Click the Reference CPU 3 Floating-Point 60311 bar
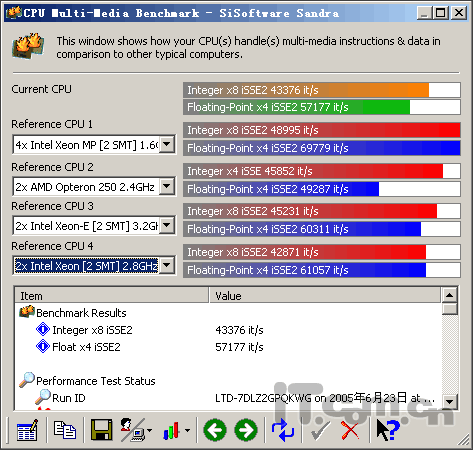Viewport: 473px width, 450px height. tap(322, 229)
